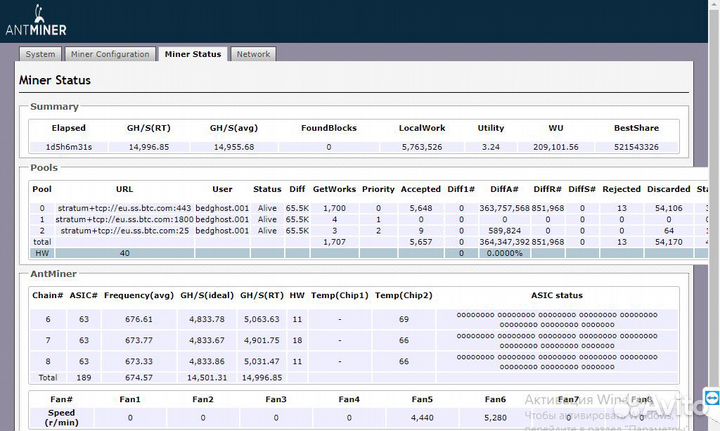Viewport: 720px width, 431px height.
Task: Click the Fan5 speed value 4,440
Action: click(x=421, y=418)
